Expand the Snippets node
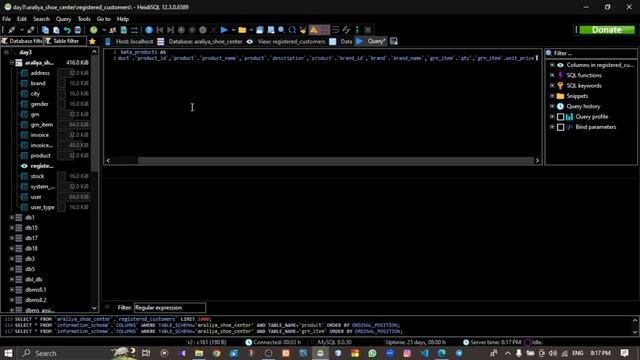The height and width of the screenshot is (360, 640). [552, 96]
